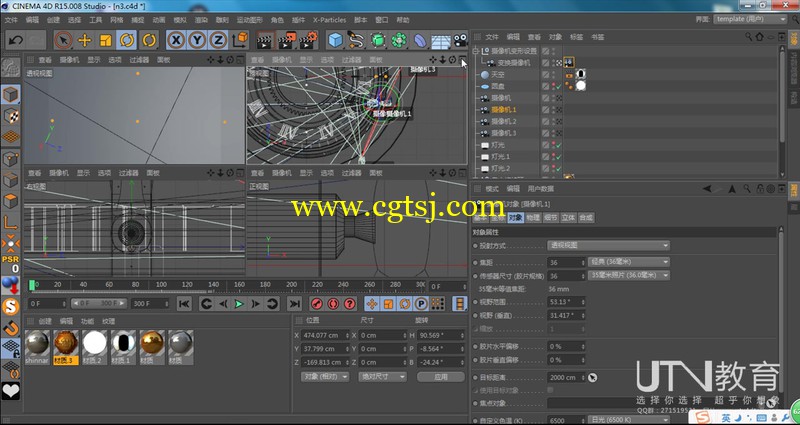800x425 pixels.
Task: Select the Texture mode checkered cube icon
Action: coord(11,115)
